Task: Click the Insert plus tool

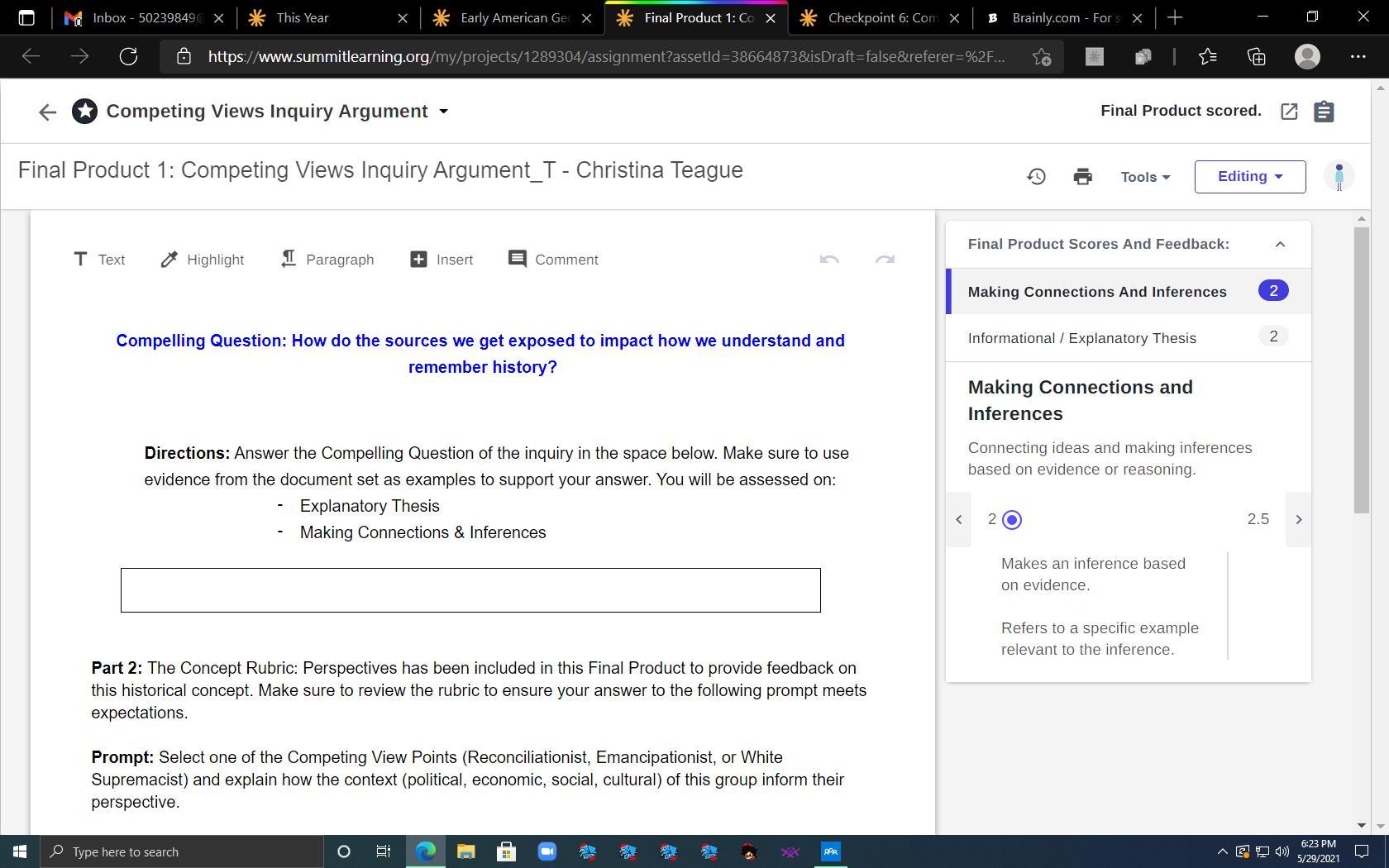Action: coord(442,260)
